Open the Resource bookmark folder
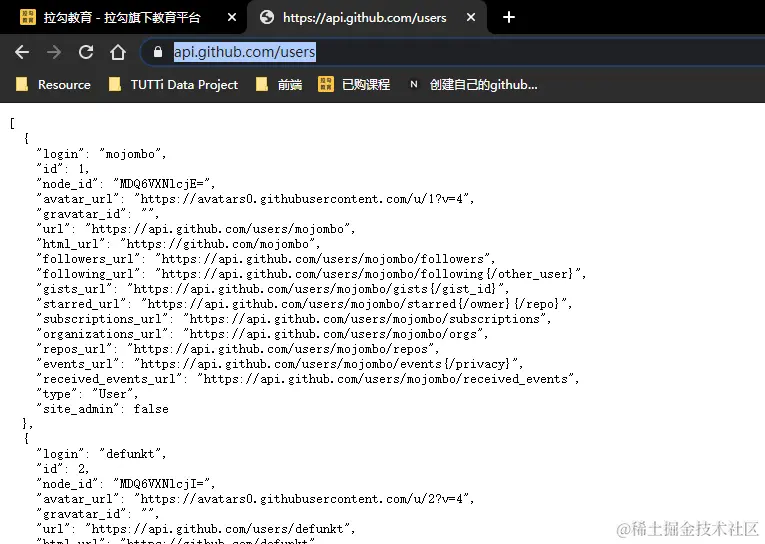The image size is (765, 544). [53, 85]
